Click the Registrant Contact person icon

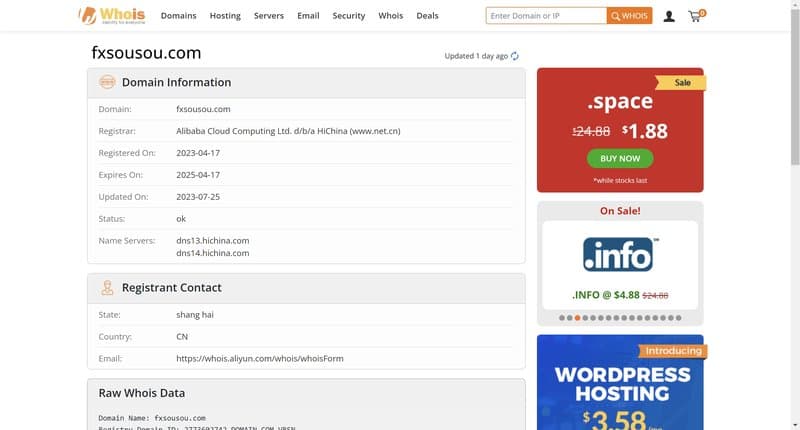[107, 288]
